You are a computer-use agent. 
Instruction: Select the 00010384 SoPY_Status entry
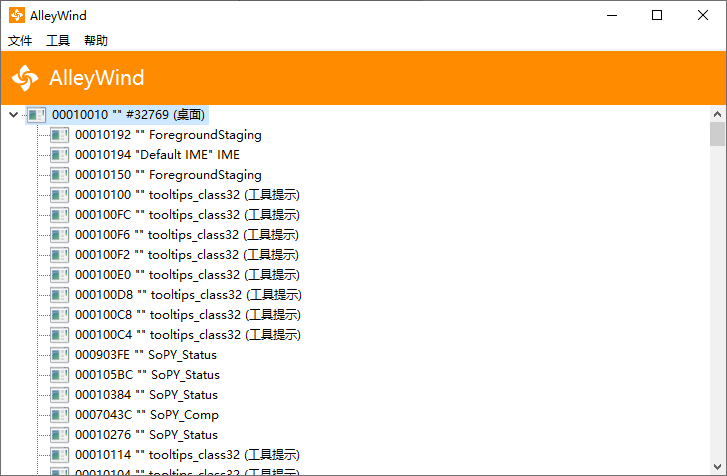[146, 395]
